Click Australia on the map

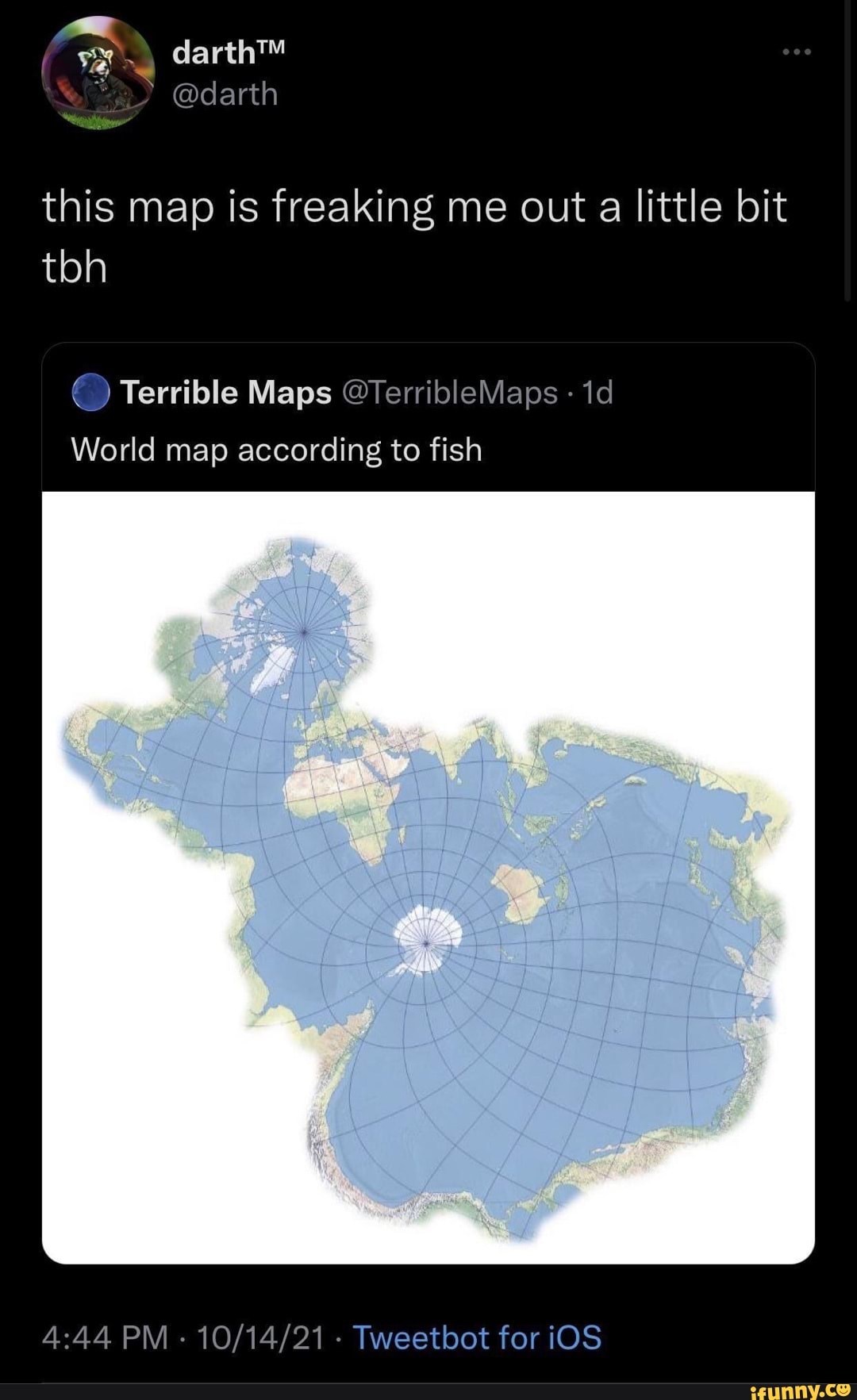[x=520, y=892]
